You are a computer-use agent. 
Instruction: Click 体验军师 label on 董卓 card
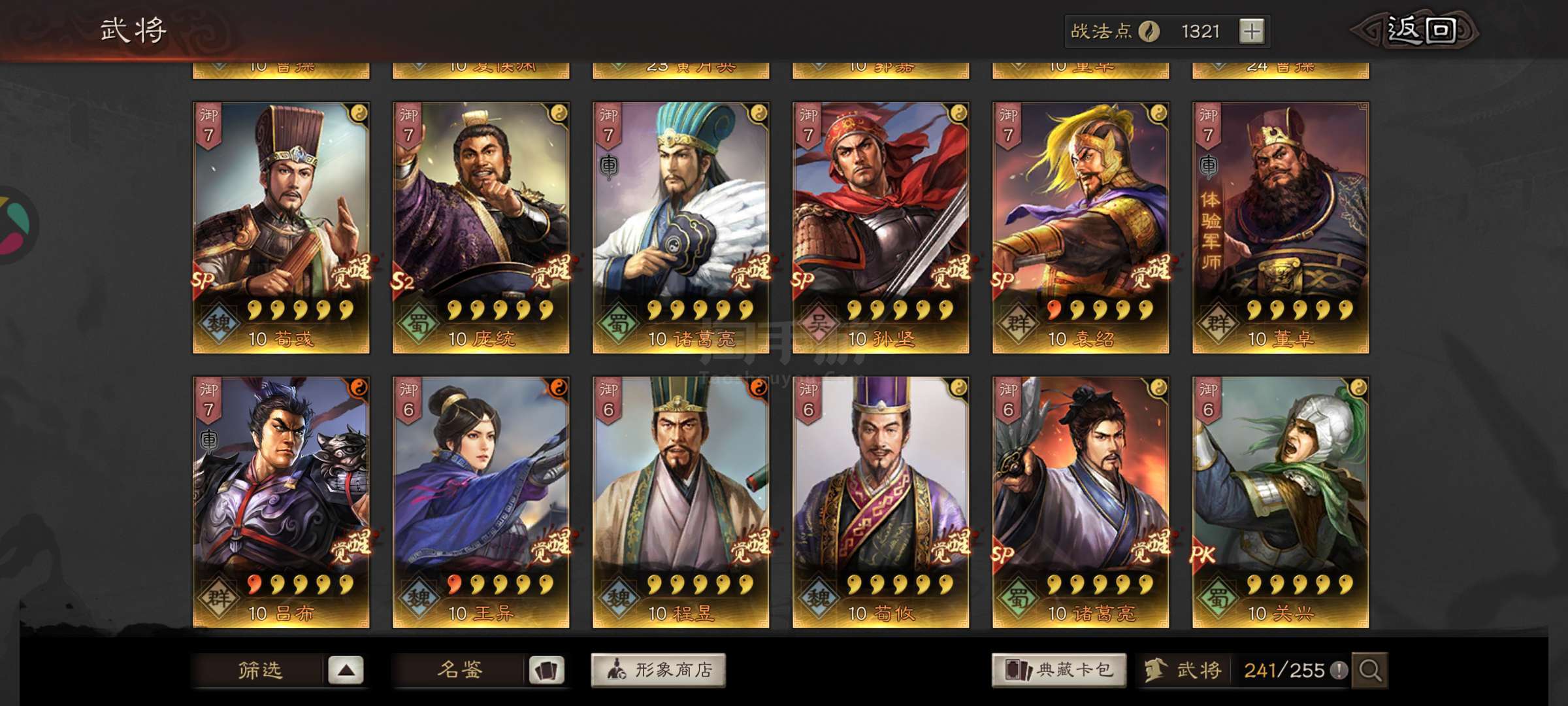pyautogui.click(x=1210, y=230)
